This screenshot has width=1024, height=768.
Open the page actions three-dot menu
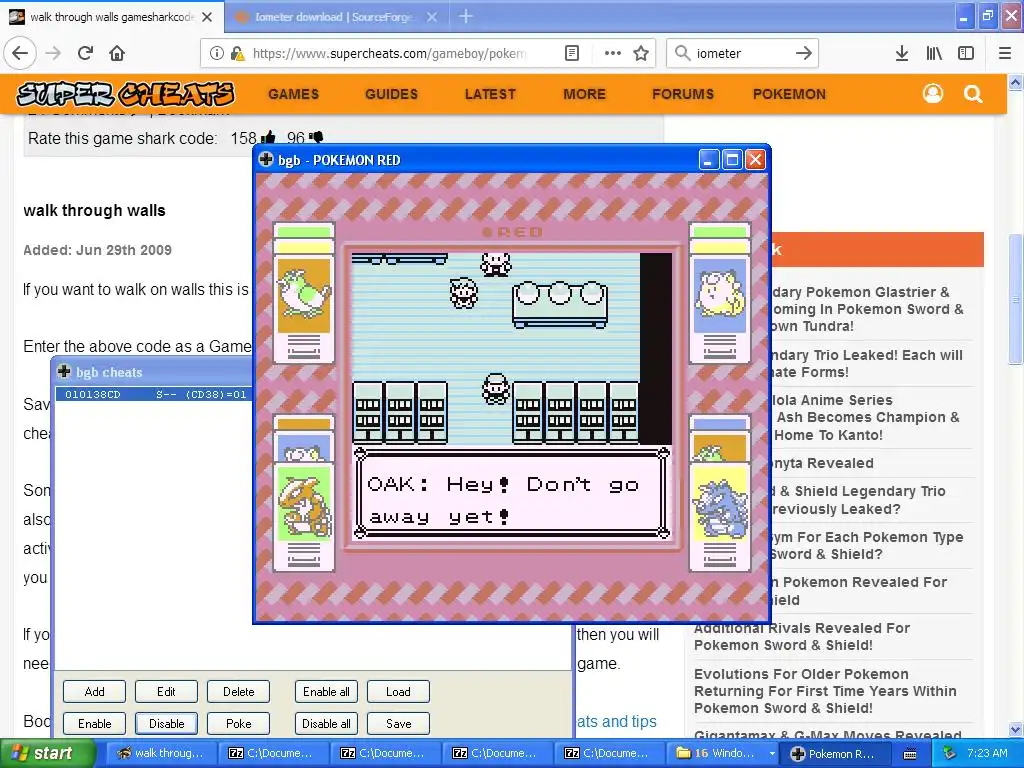613,53
